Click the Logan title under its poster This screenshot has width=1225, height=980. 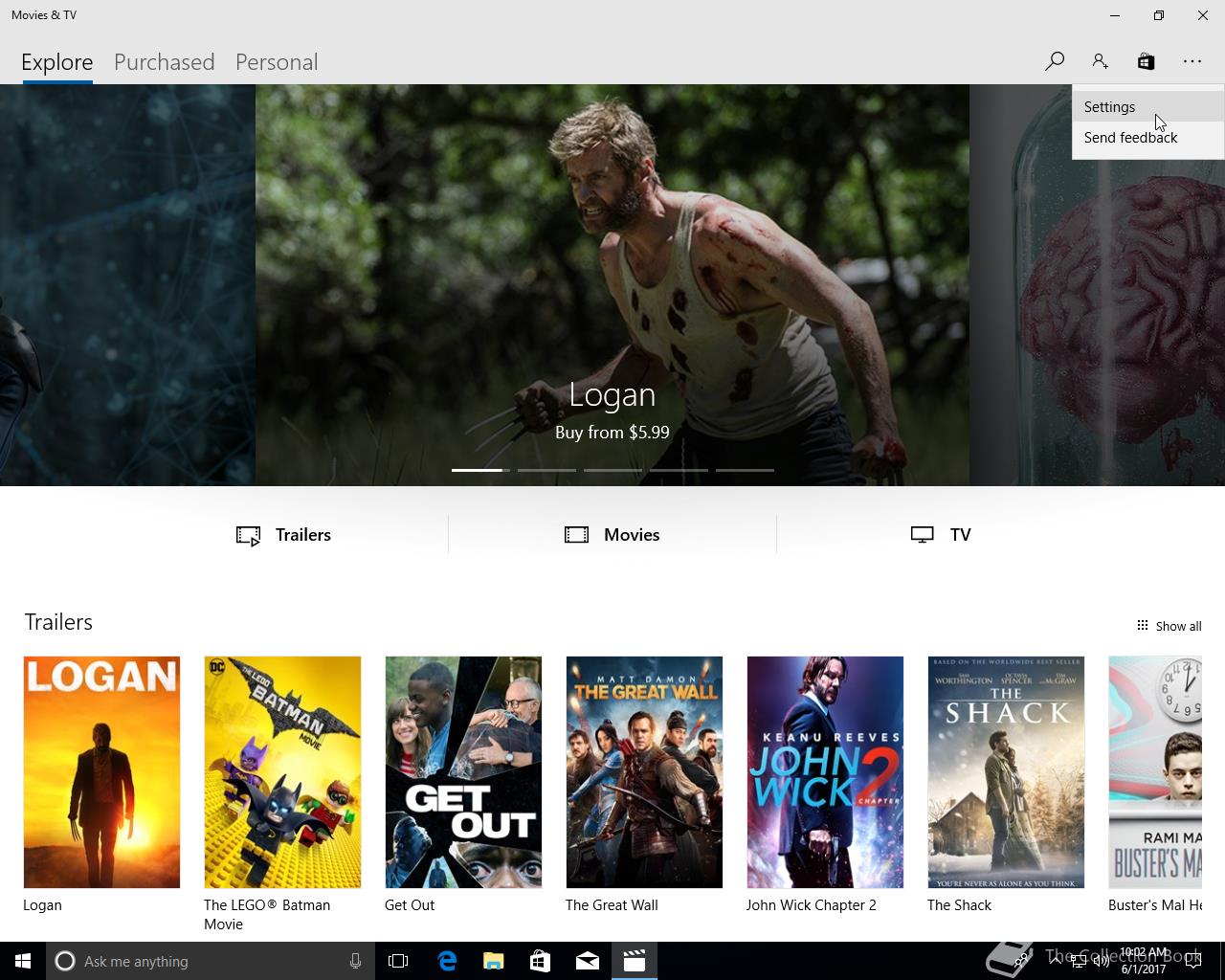tap(42, 905)
